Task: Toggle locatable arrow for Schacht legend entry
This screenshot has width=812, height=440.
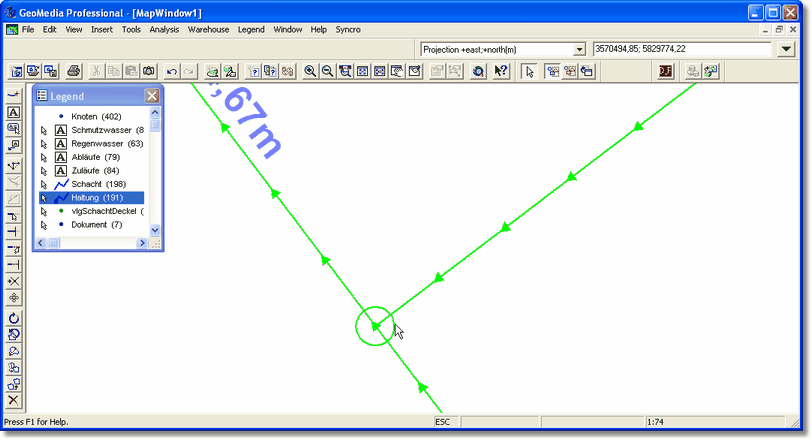Action: click(x=44, y=185)
